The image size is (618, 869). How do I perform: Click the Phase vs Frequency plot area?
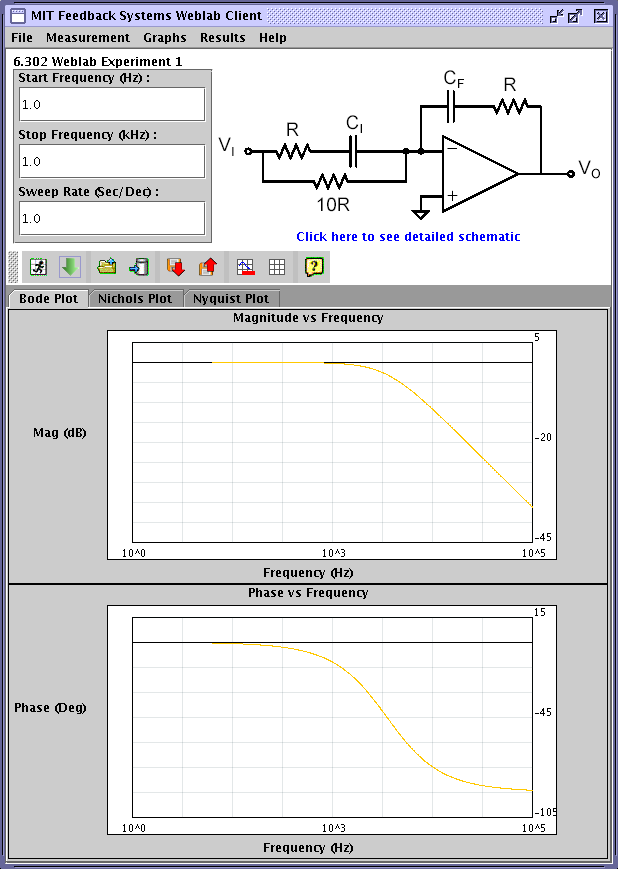[332, 717]
